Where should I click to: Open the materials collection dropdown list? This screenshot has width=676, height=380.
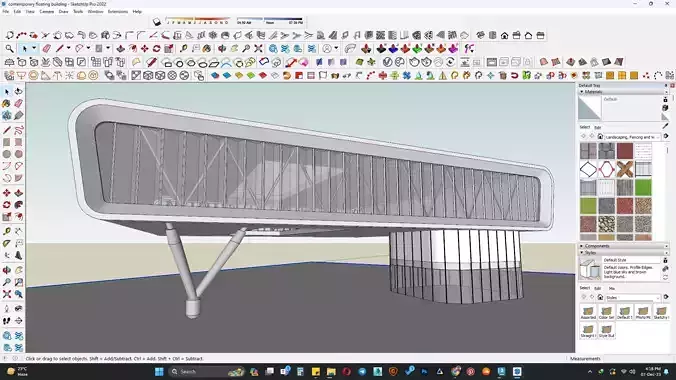[633, 137]
